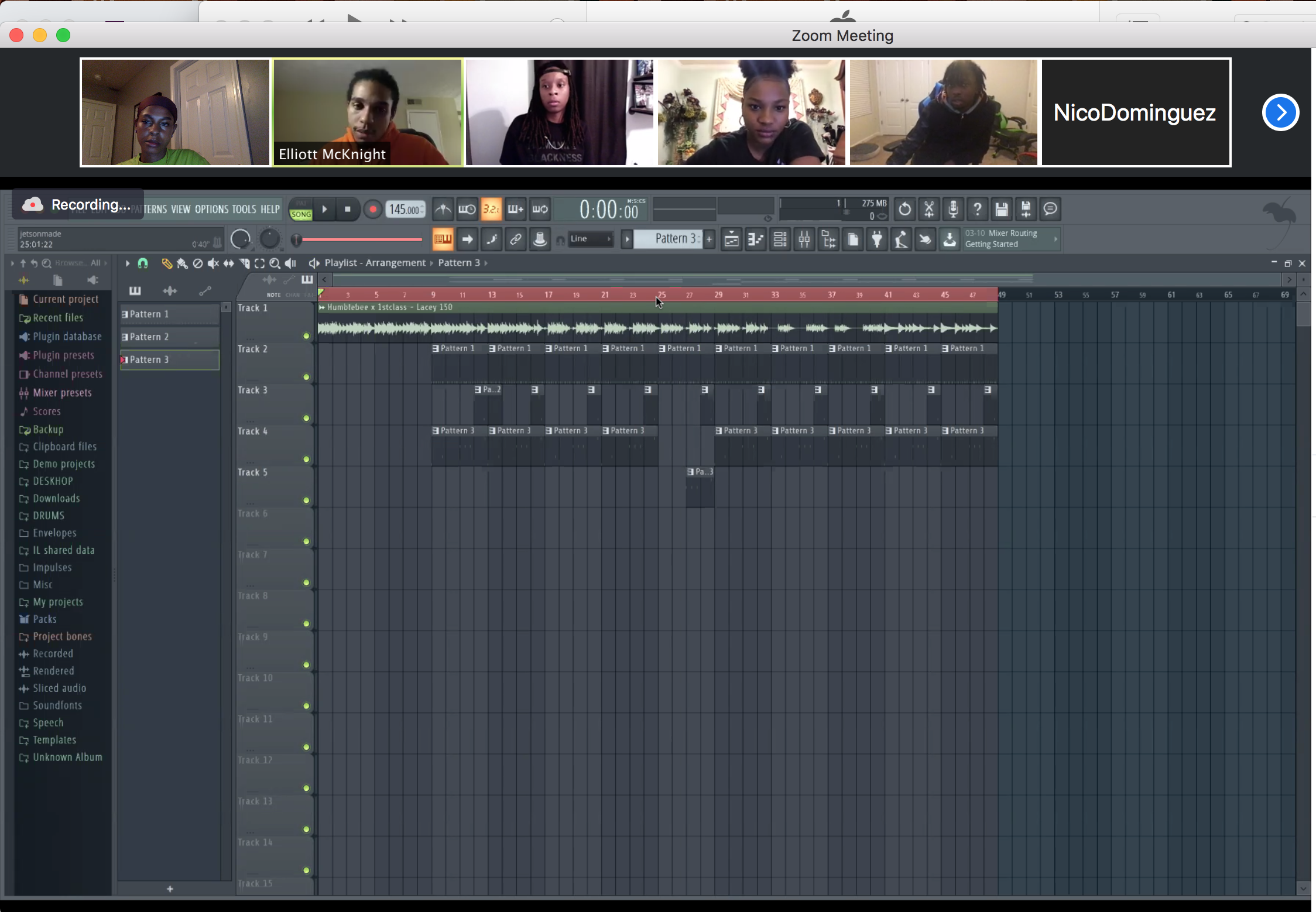This screenshot has width=1316, height=912.
Task: Click bar 17 on the timeline ruler
Action: click(x=548, y=294)
